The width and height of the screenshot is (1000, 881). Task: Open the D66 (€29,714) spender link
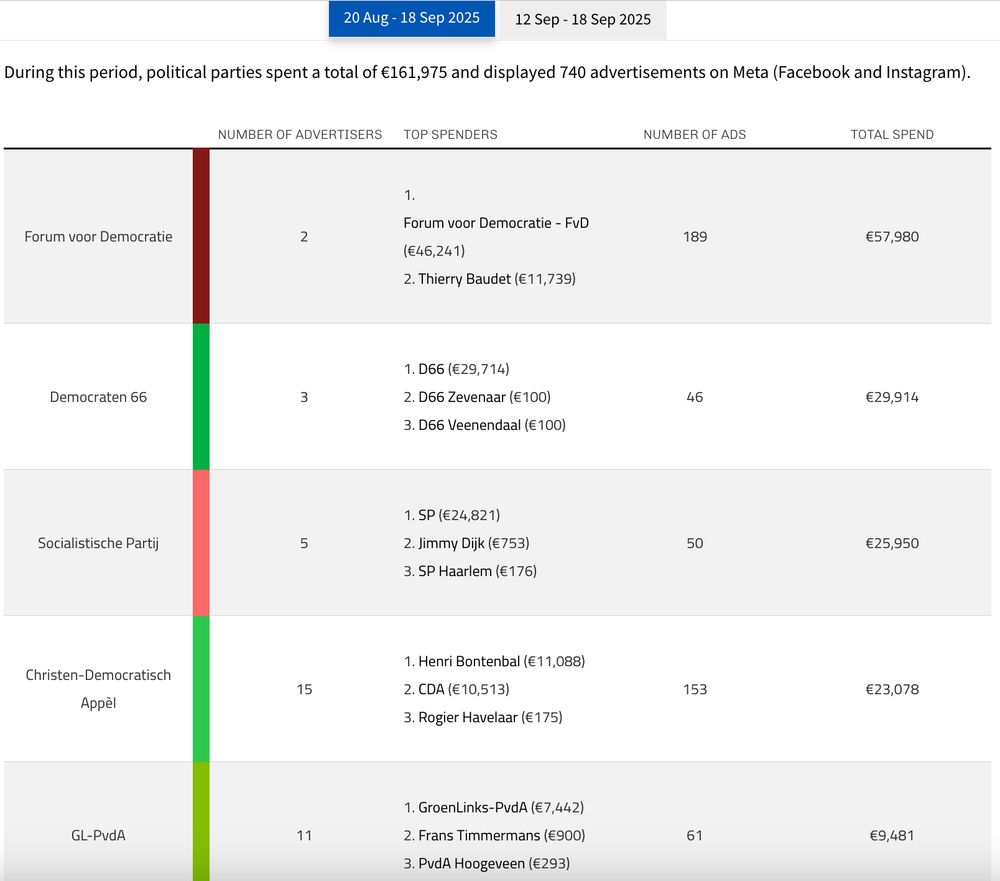pos(431,369)
